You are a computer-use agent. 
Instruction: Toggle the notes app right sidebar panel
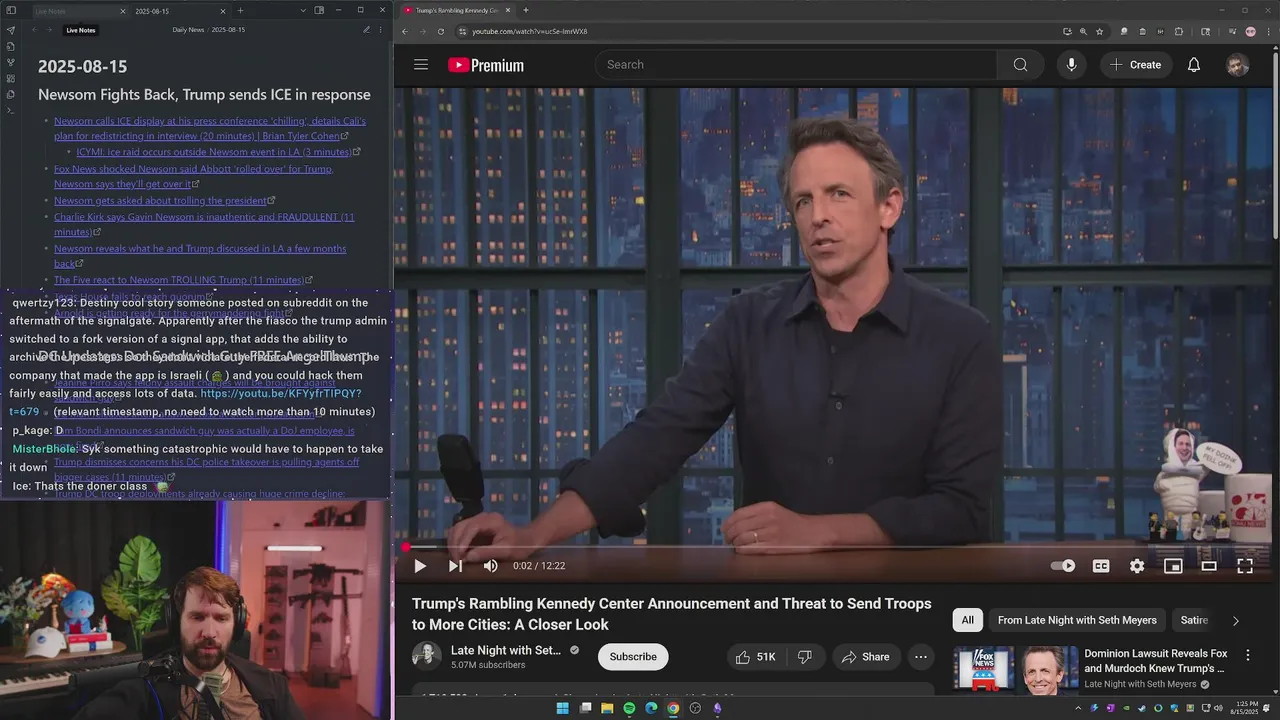point(319,11)
